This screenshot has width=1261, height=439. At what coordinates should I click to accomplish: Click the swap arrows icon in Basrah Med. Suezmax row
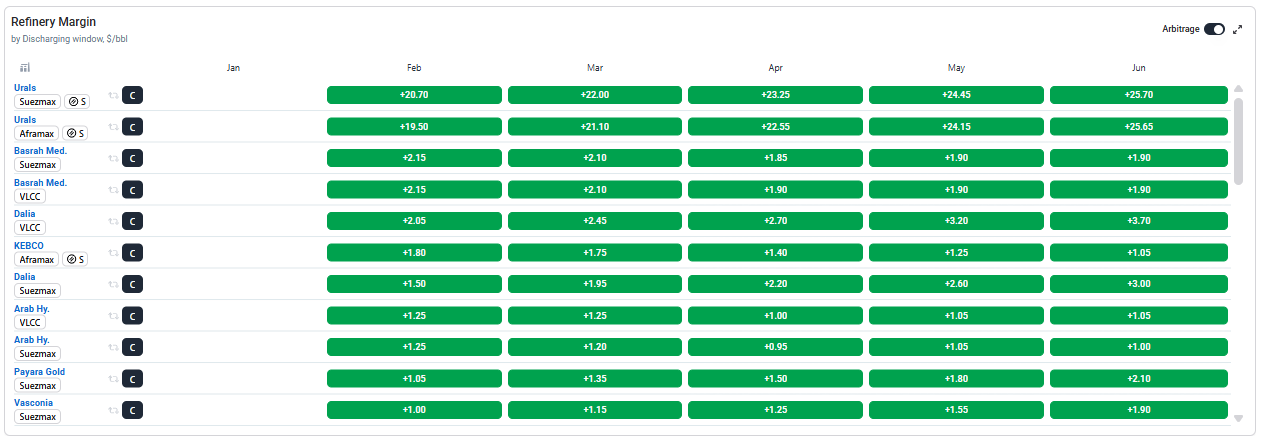click(x=113, y=158)
